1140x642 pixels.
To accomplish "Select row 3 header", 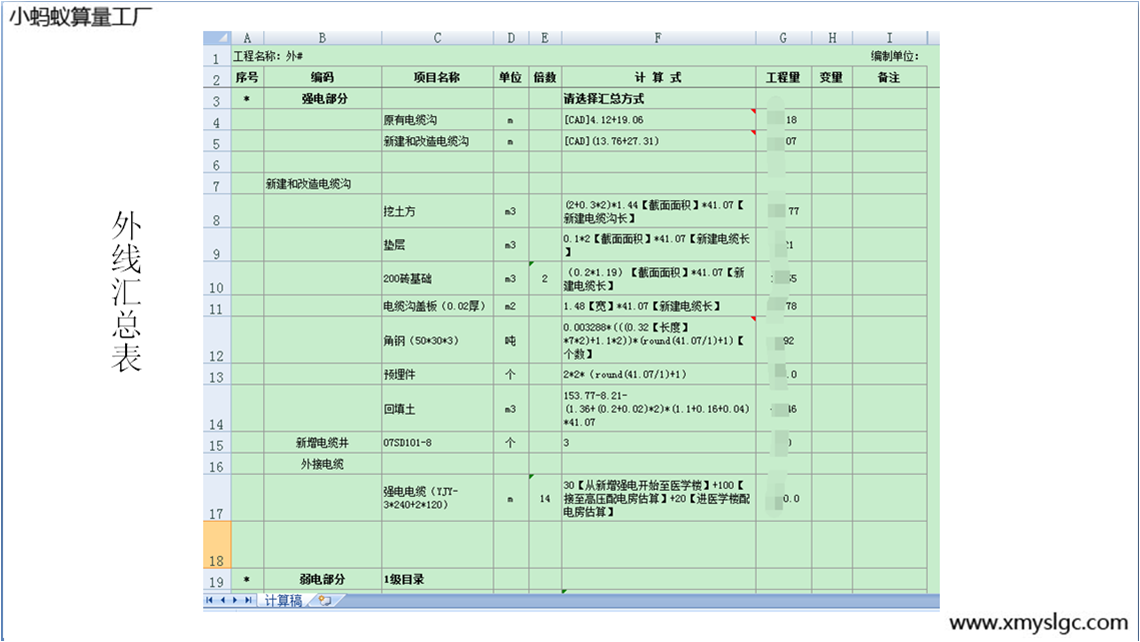I will (x=217, y=99).
